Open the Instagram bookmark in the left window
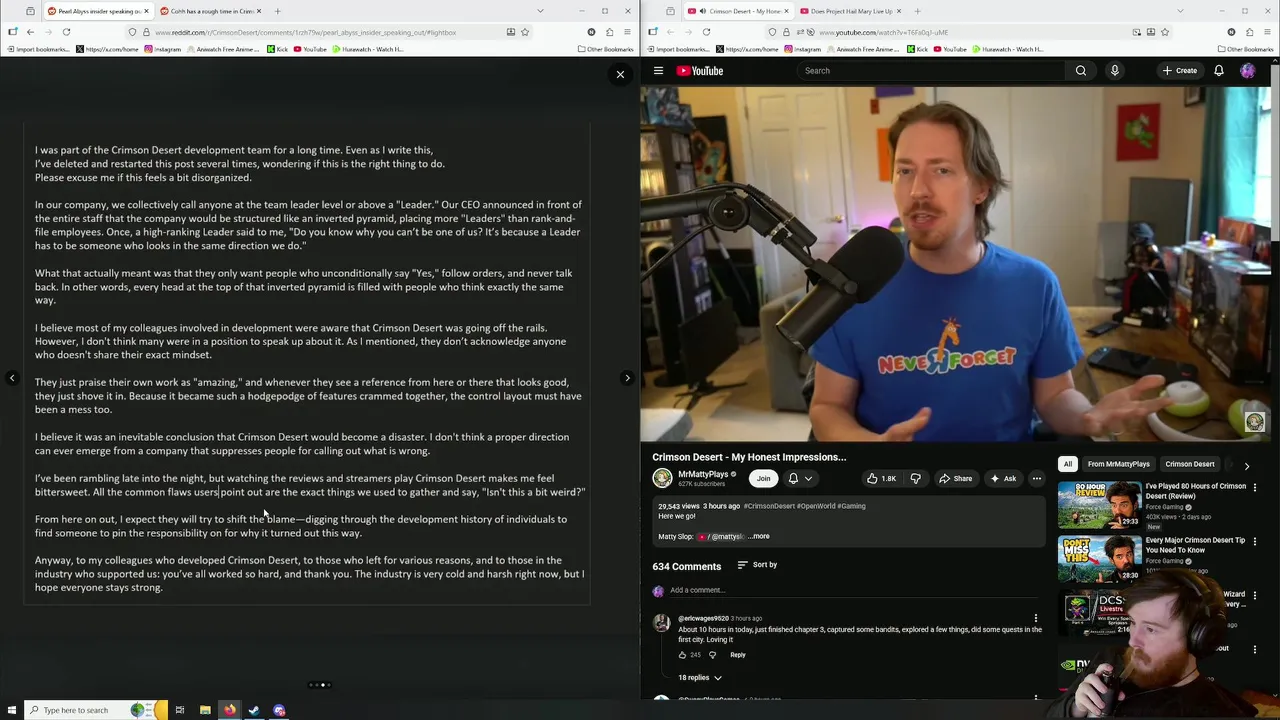The width and height of the screenshot is (1280, 720). (x=162, y=49)
